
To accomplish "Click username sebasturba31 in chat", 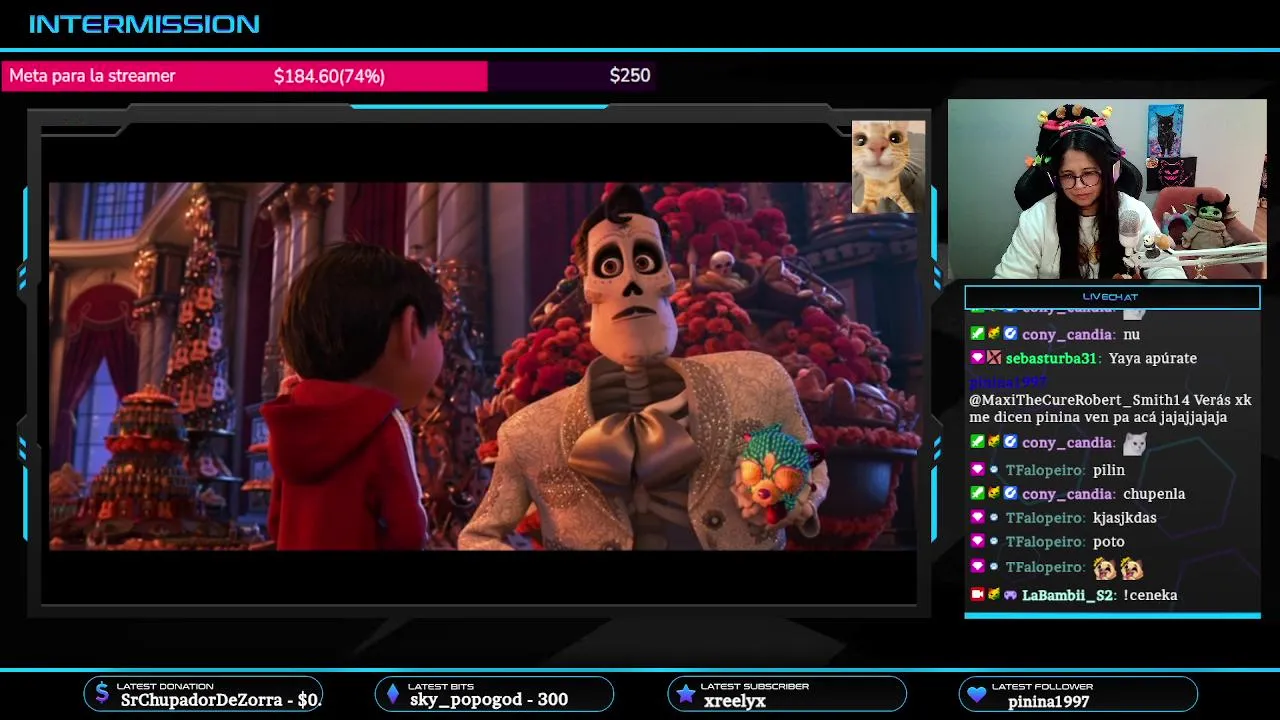I will click(1052, 358).
